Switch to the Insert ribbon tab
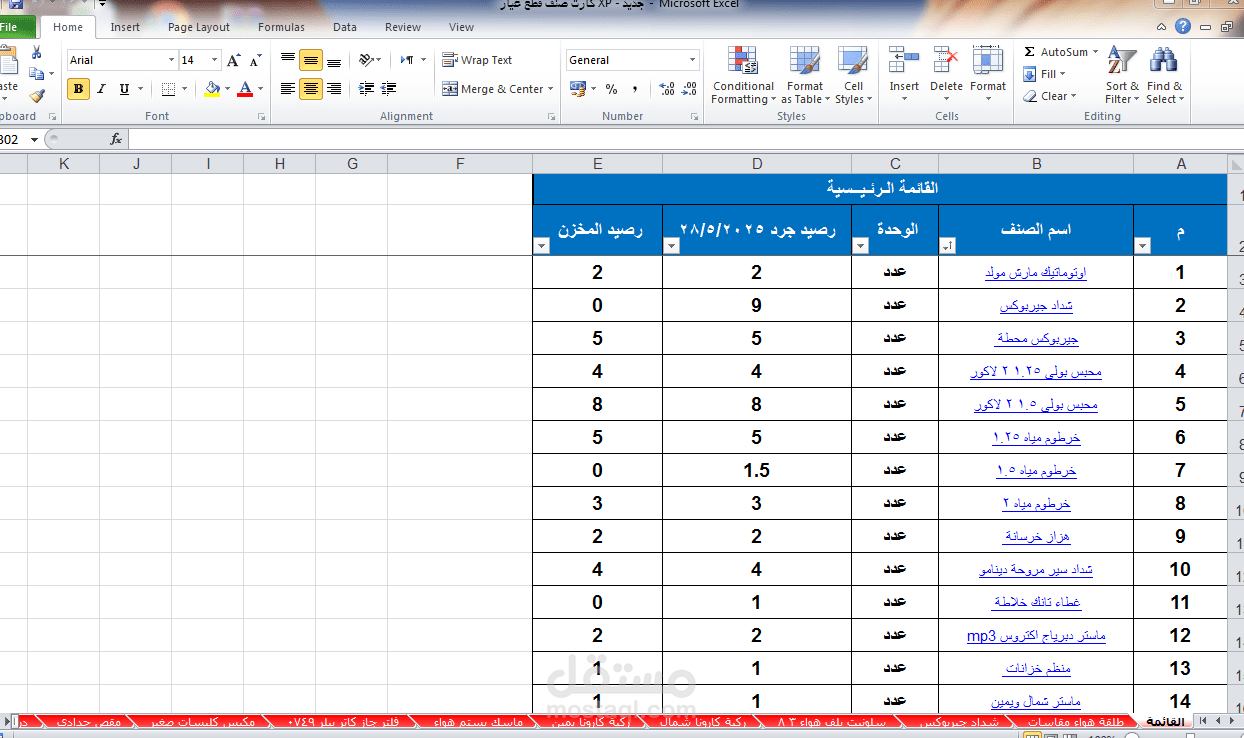Image resolution: width=1244 pixels, height=738 pixels. coord(125,27)
